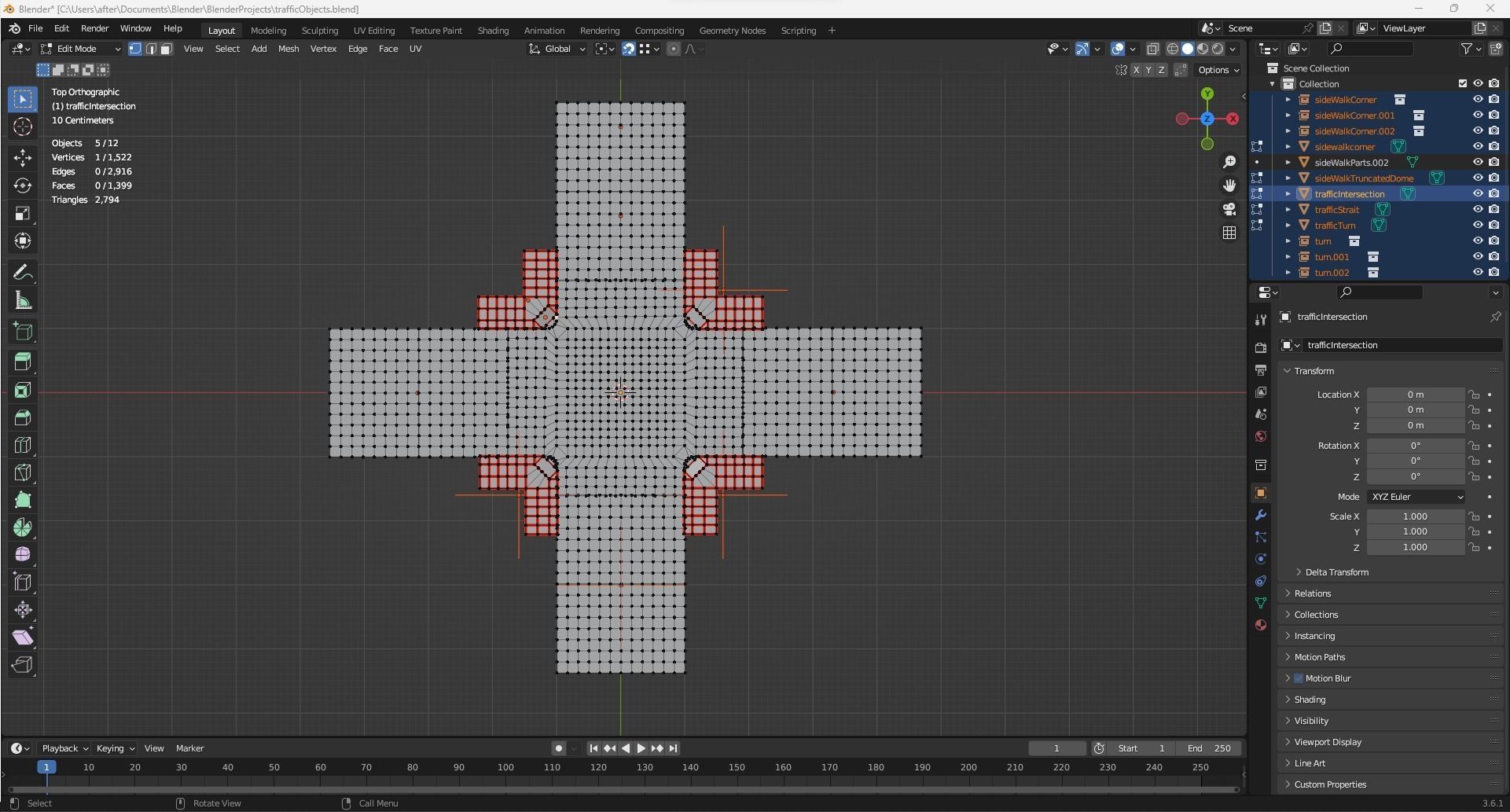The image size is (1510, 812).
Task: Open the Keying popover
Action: tap(115, 748)
